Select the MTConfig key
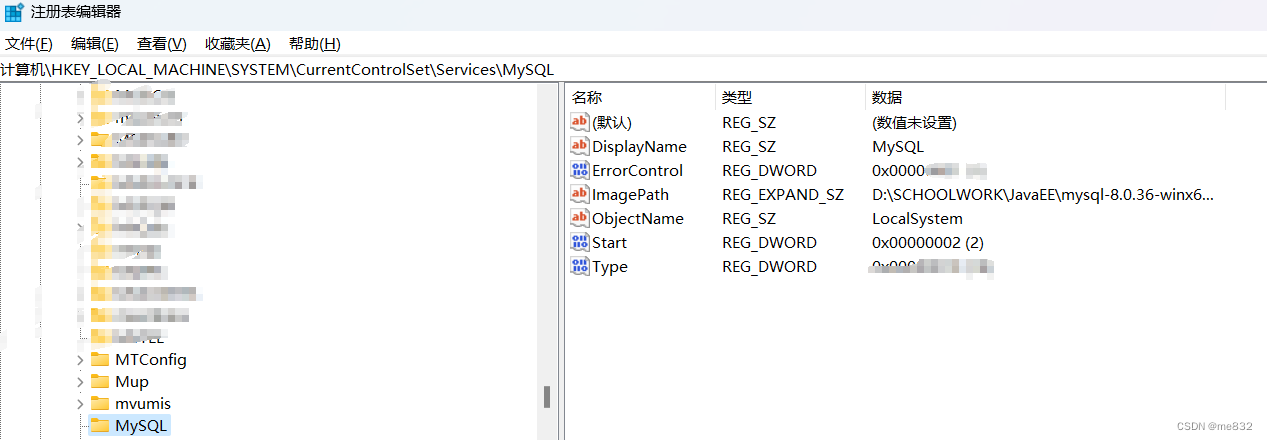 coord(151,359)
